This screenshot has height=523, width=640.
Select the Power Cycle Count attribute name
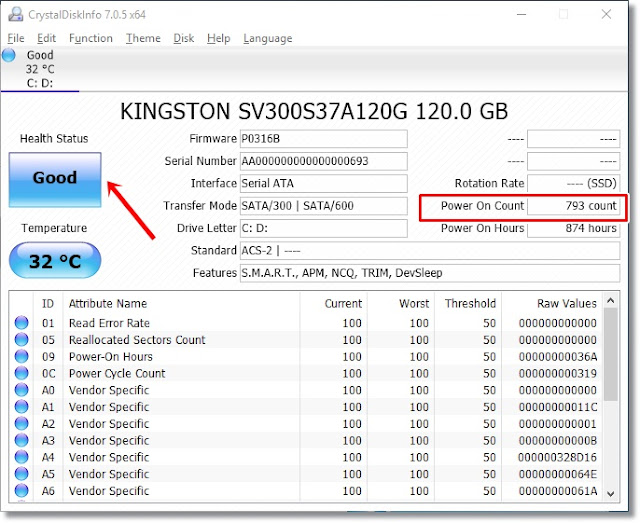(117, 373)
